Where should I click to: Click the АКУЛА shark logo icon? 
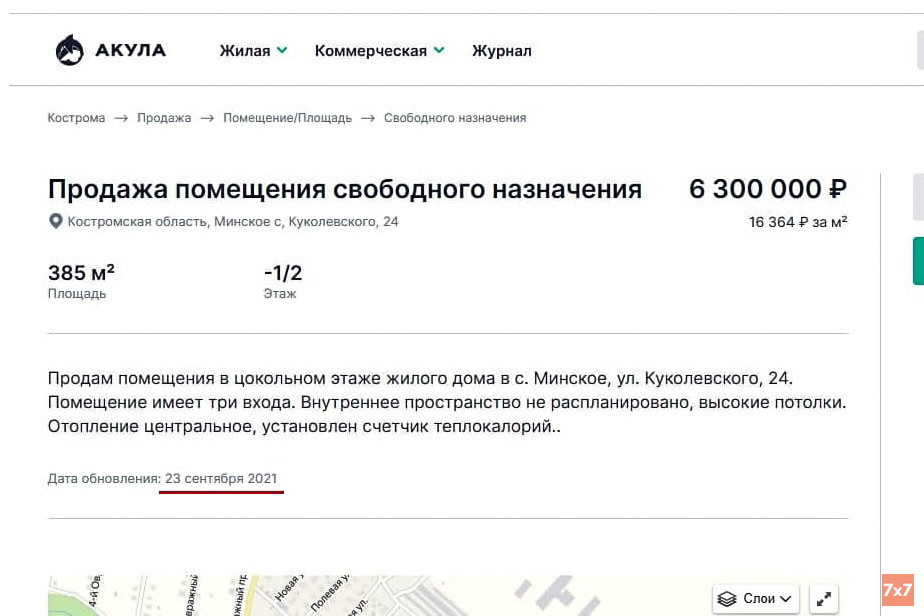coord(69,48)
